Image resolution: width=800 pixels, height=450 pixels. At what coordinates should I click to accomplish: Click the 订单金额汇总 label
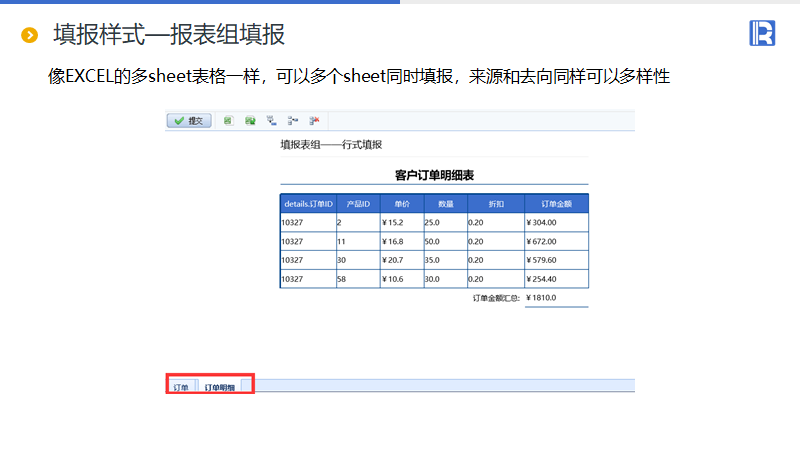496,298
